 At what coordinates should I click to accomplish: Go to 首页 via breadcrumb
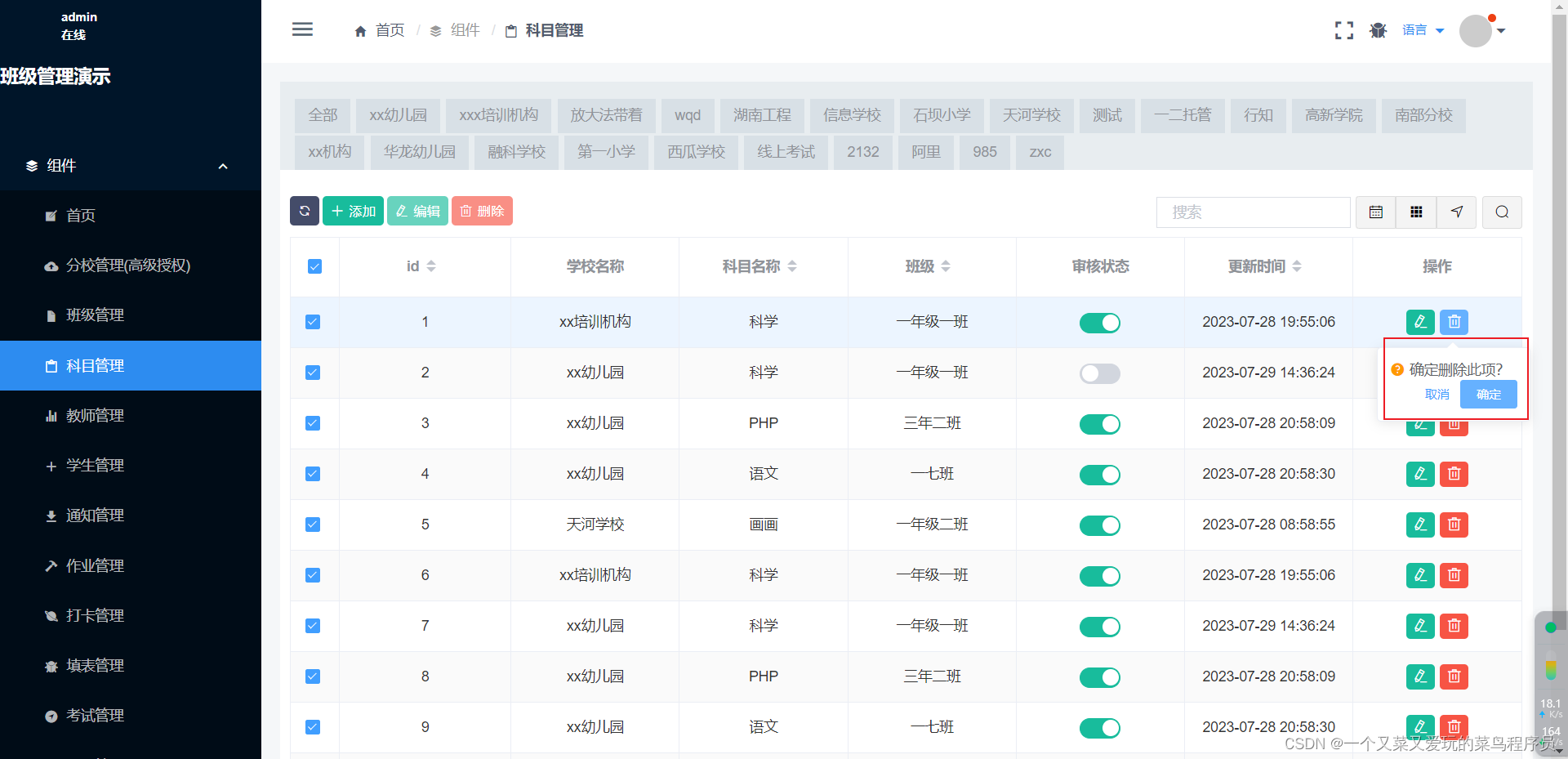[x=380, y=30]
